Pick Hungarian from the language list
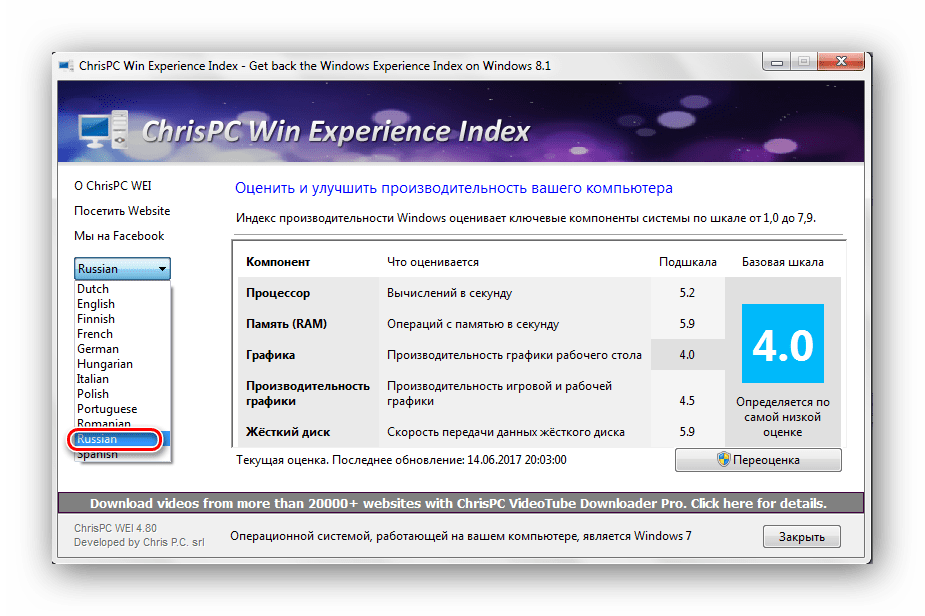 click(x=123, y=364)
